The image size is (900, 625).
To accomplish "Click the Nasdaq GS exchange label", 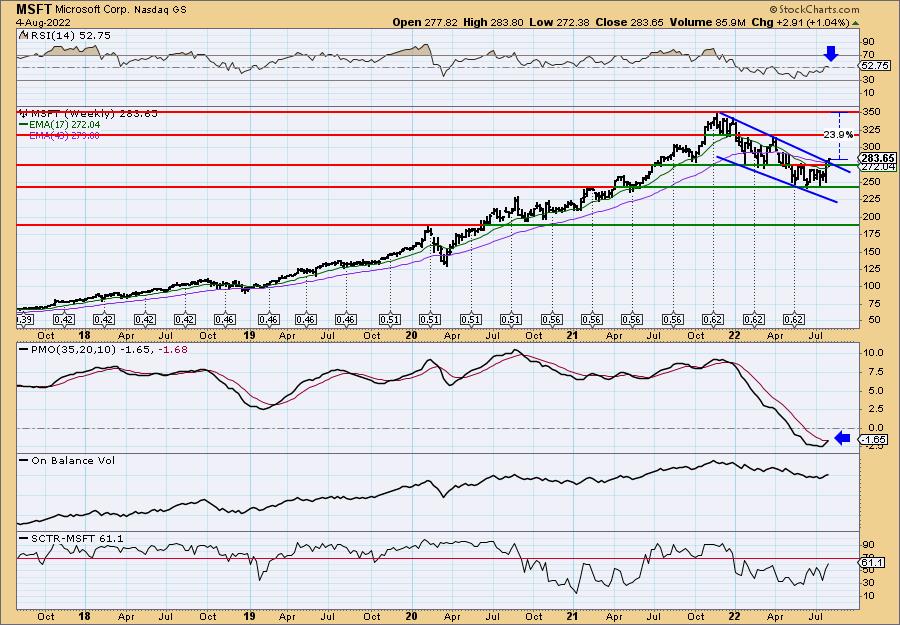I will pyautogui.click(x=158, y=10).
